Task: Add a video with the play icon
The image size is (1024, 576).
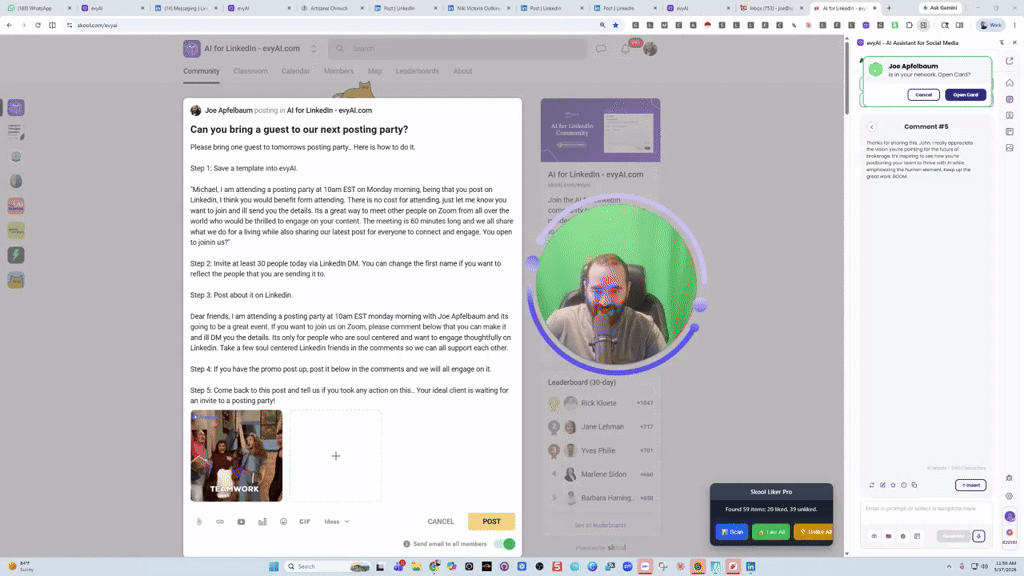Action: point(241,522)
